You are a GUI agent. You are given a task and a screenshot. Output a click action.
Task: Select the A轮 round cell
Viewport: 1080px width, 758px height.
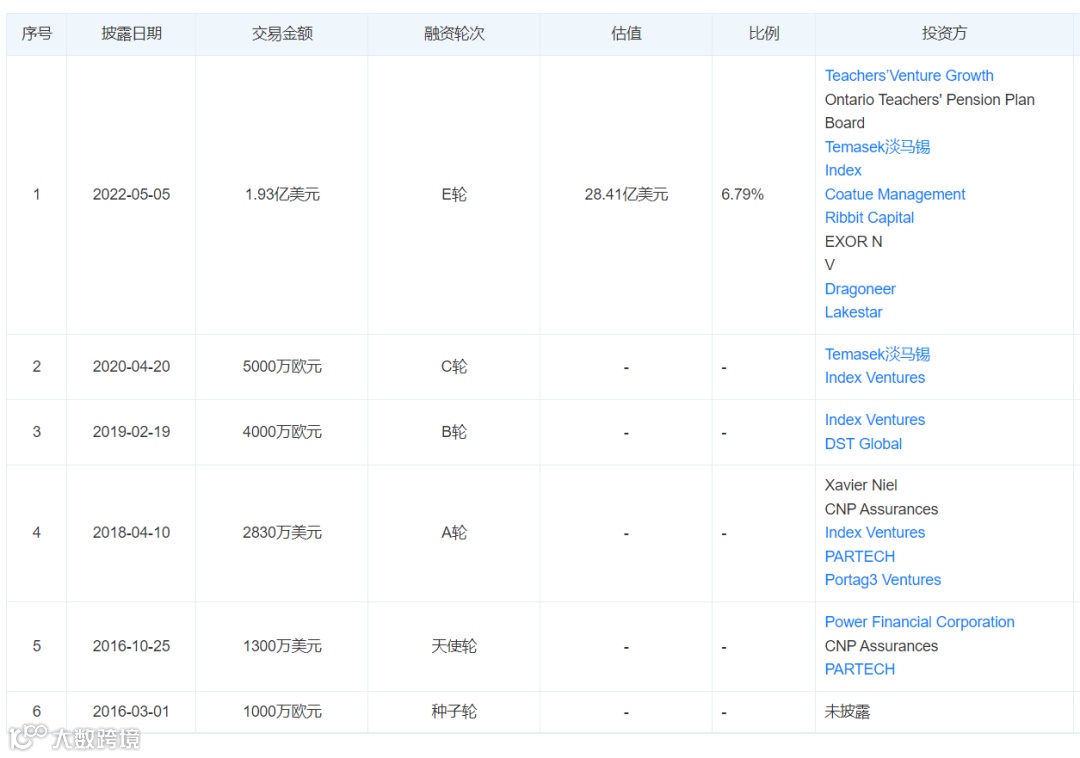(454, 533)
